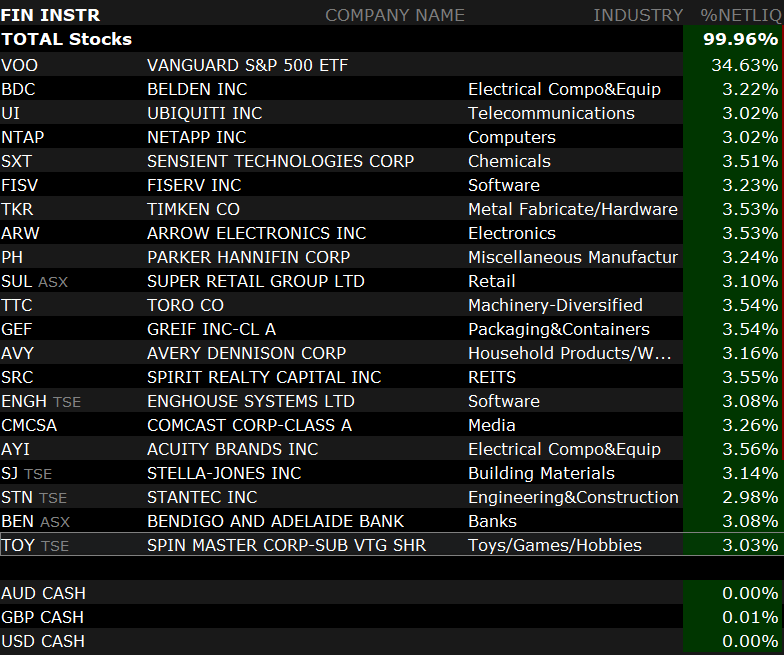The image size is (784, 655).
Task: Select the AYI ticker
Action: coord(16,449)
